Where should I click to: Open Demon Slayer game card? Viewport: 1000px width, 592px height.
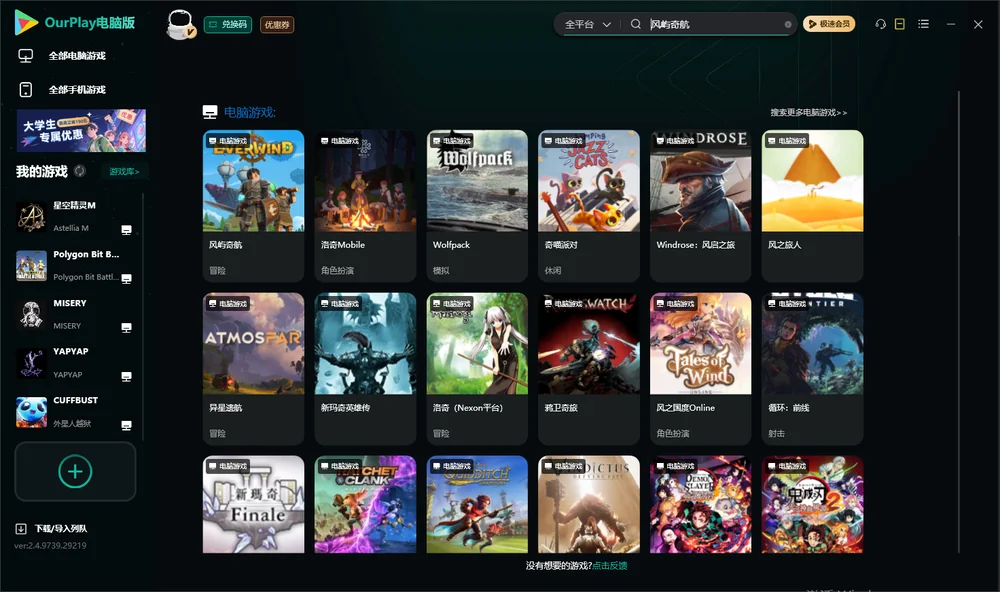[x=700, y=504]
